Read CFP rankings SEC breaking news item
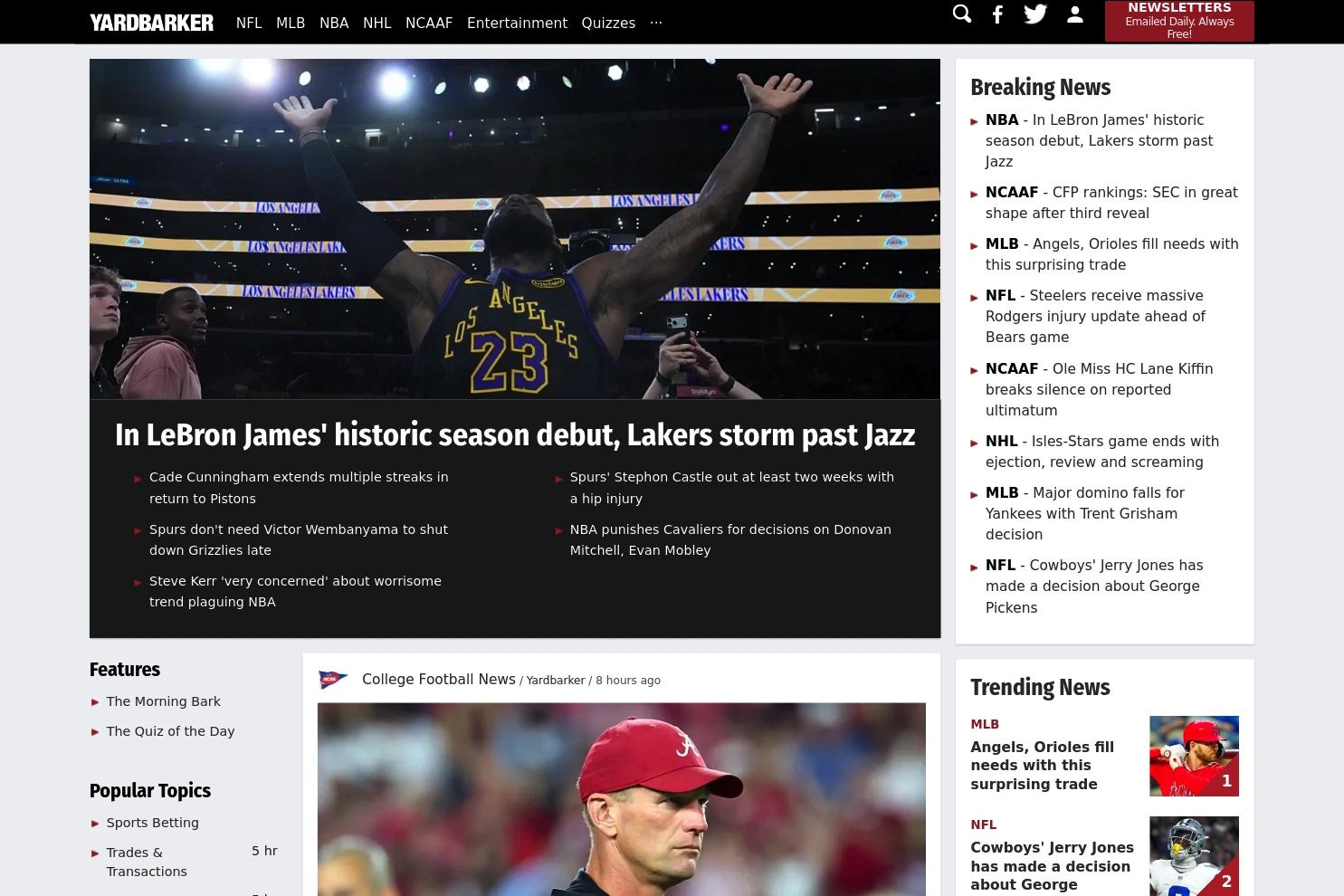This screenshot has height=896, width=1344. pos(1111,203)
